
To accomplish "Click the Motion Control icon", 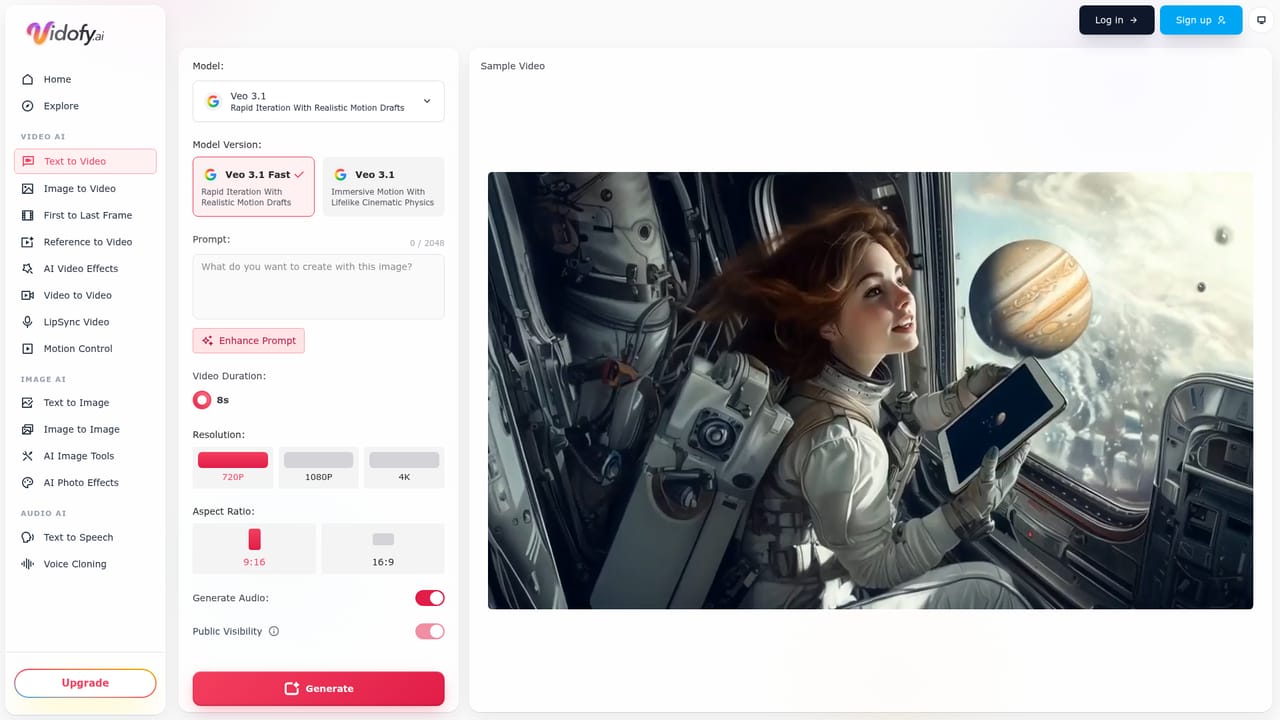I will pyautogui.click(x=28, y=349).
